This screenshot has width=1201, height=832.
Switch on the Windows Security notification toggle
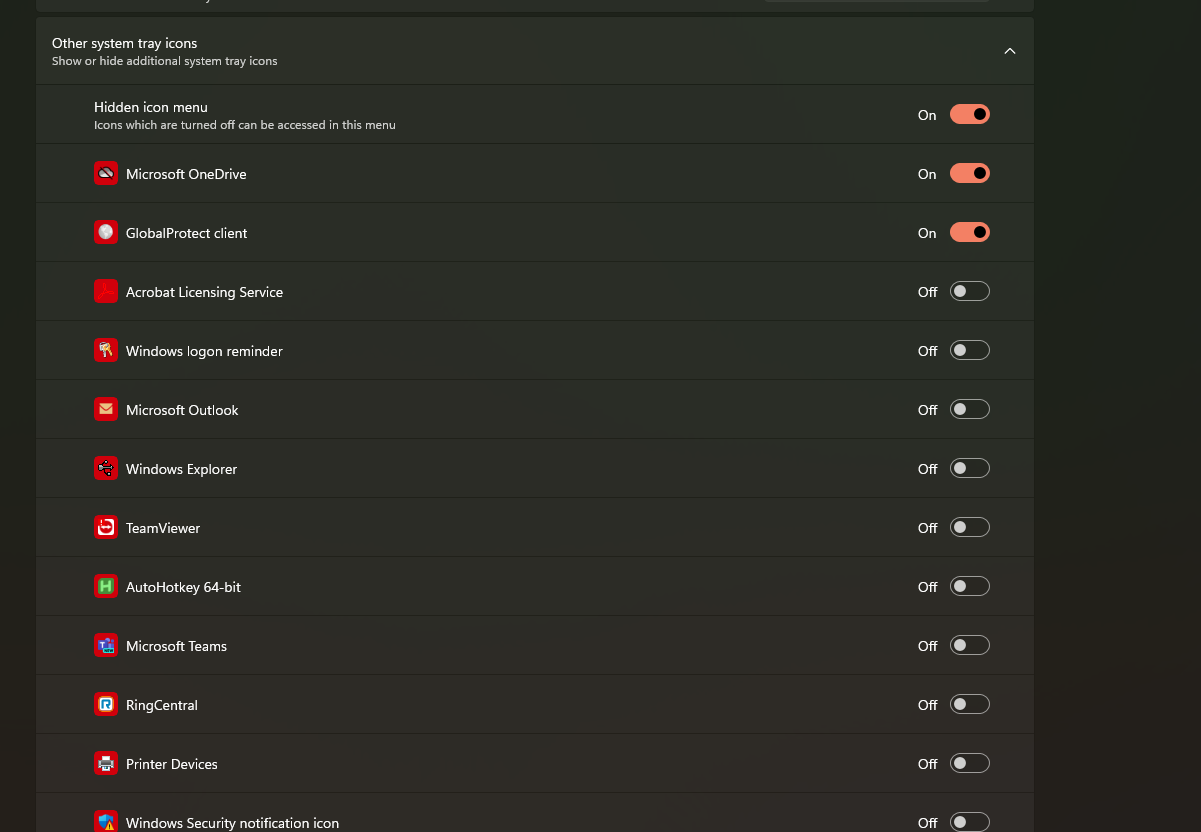pos(969,823)
